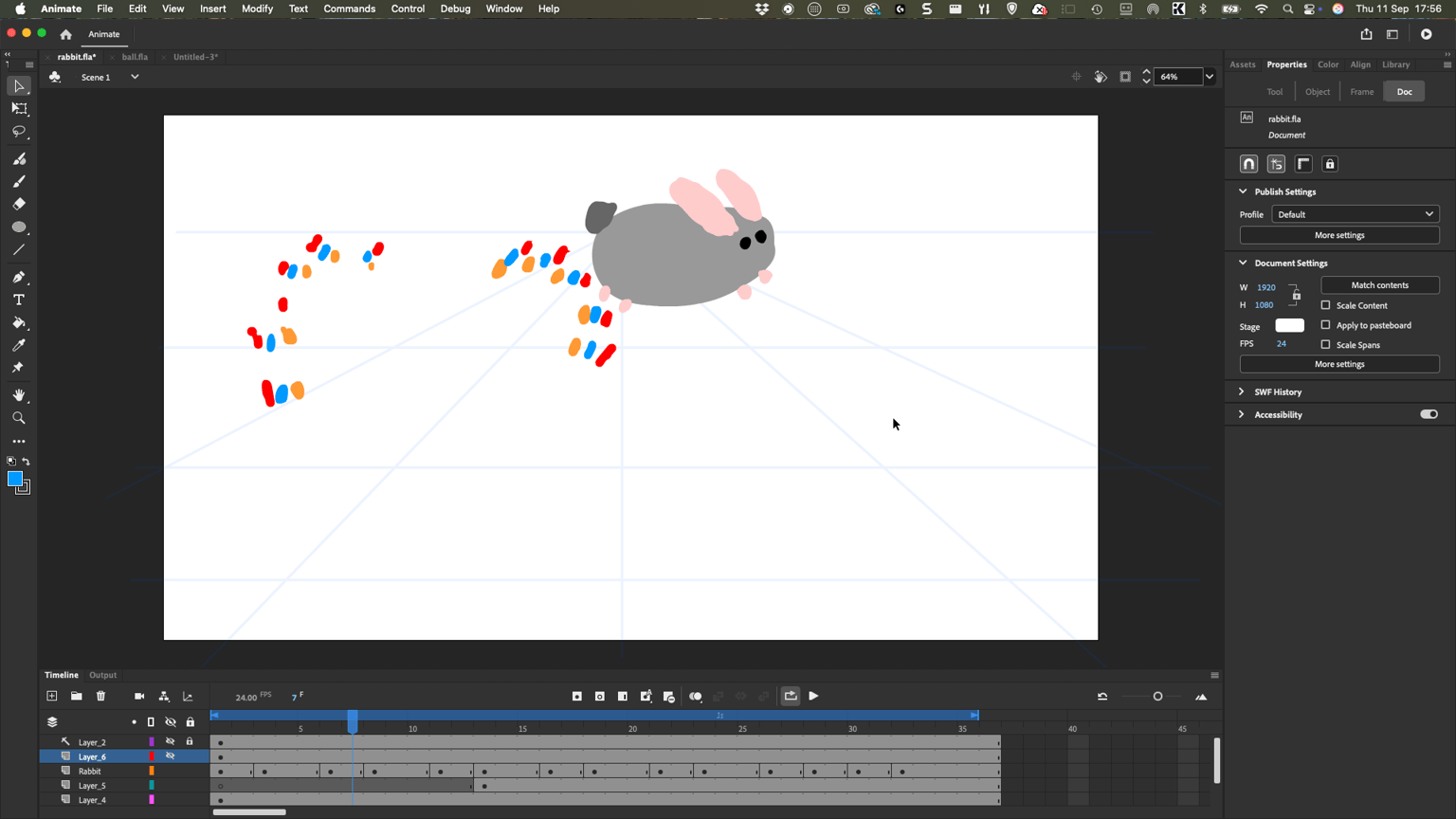Open the Modify menu
Viewport: 1456px width, 819px height.
(257, 9)
